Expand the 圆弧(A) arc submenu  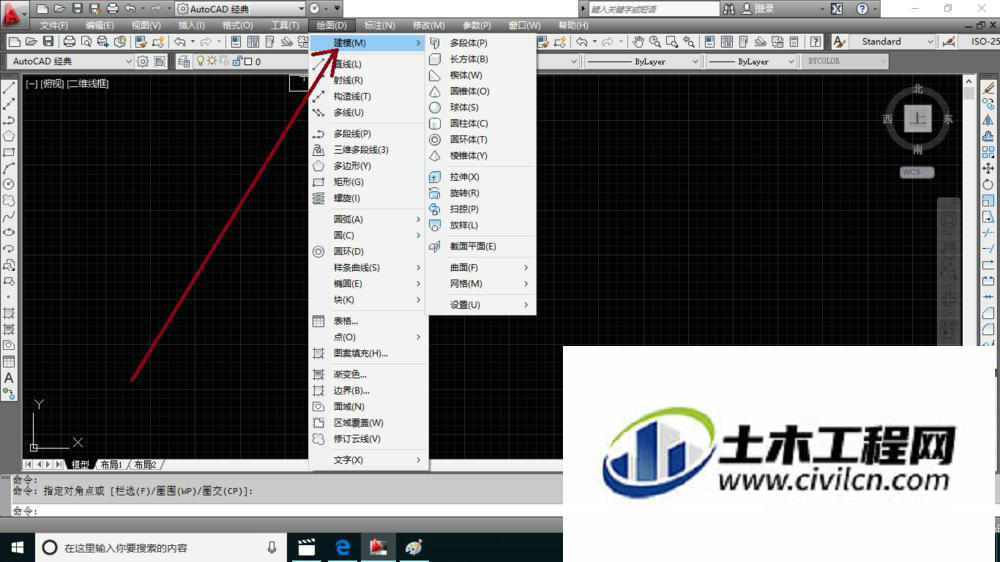coord(368,219)
